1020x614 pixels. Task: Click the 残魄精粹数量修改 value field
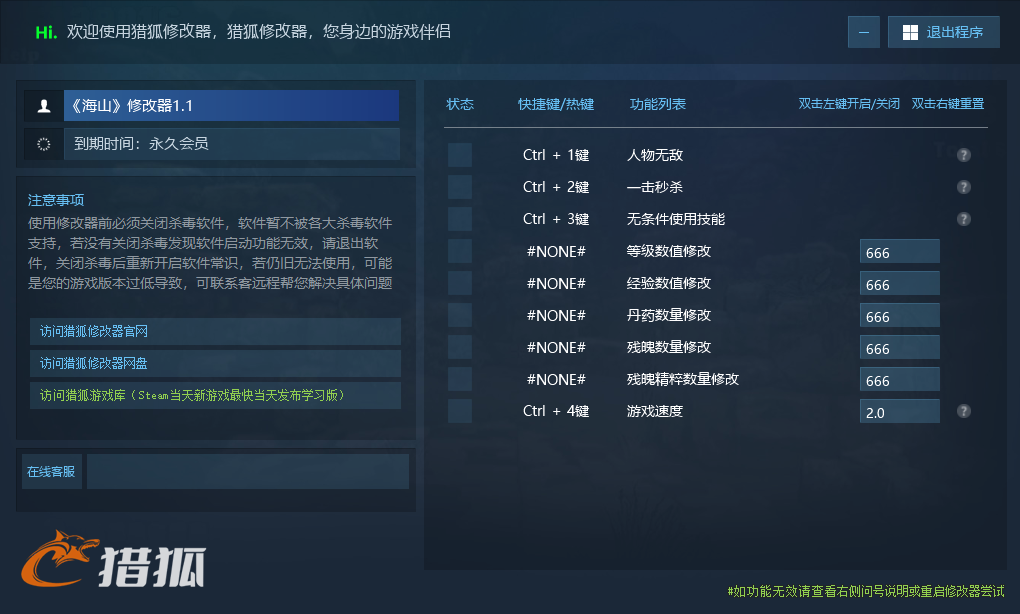(x=900, y=379)
